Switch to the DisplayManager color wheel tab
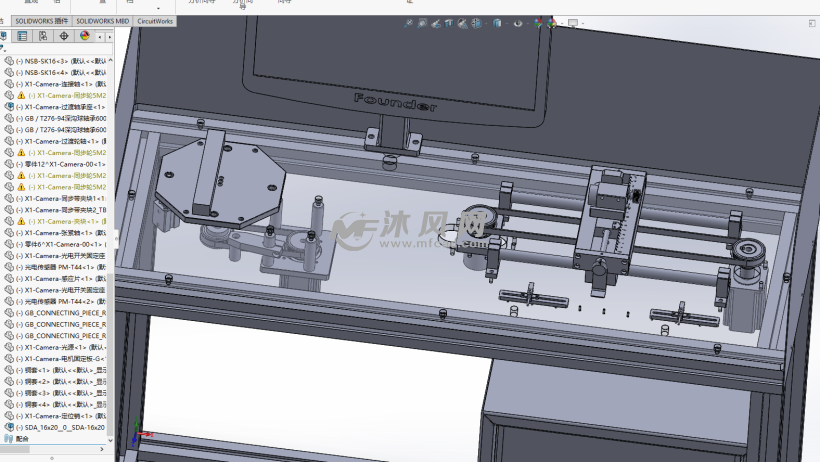 coord(85,36)
